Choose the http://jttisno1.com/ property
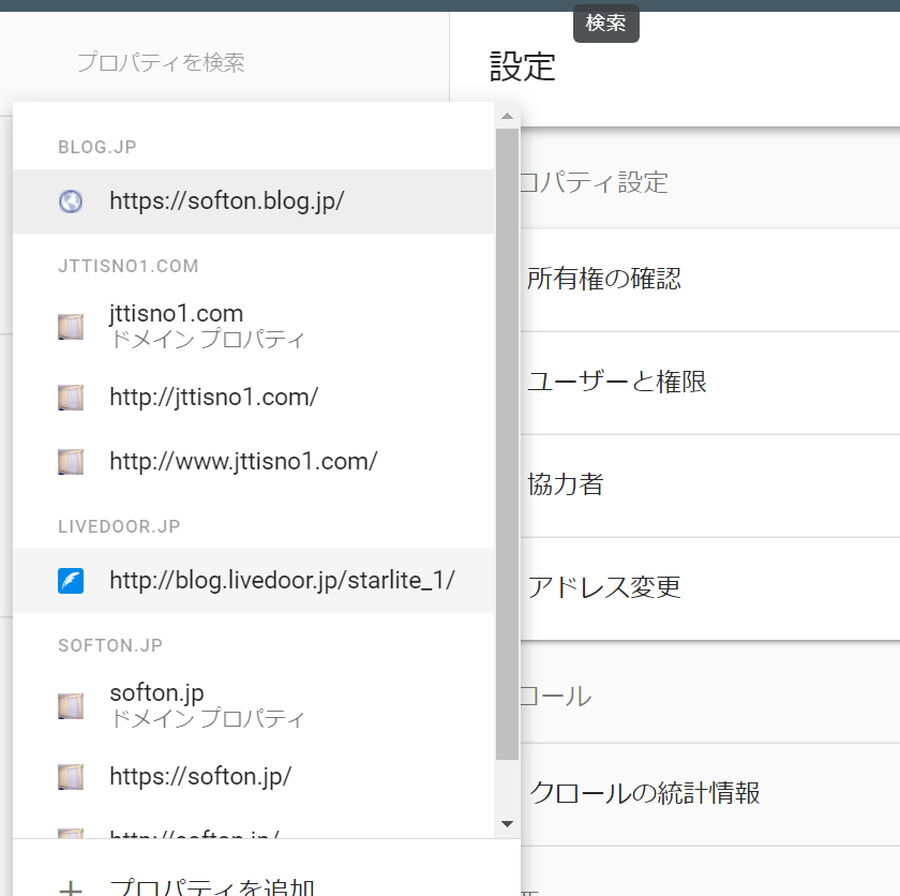 [253, 397]
